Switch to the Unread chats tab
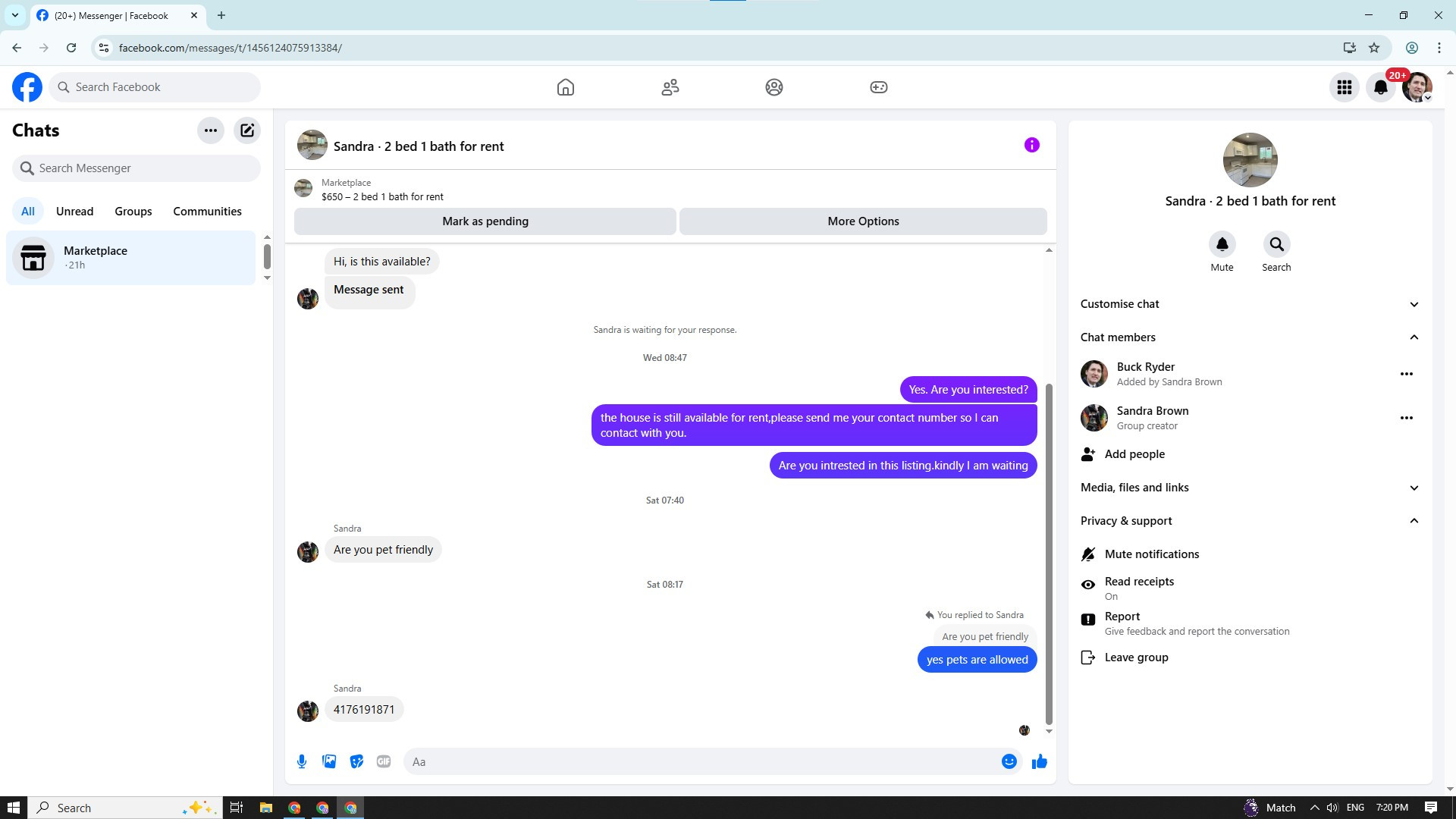This screenshot has height=819, width=1456. [74, 212]
